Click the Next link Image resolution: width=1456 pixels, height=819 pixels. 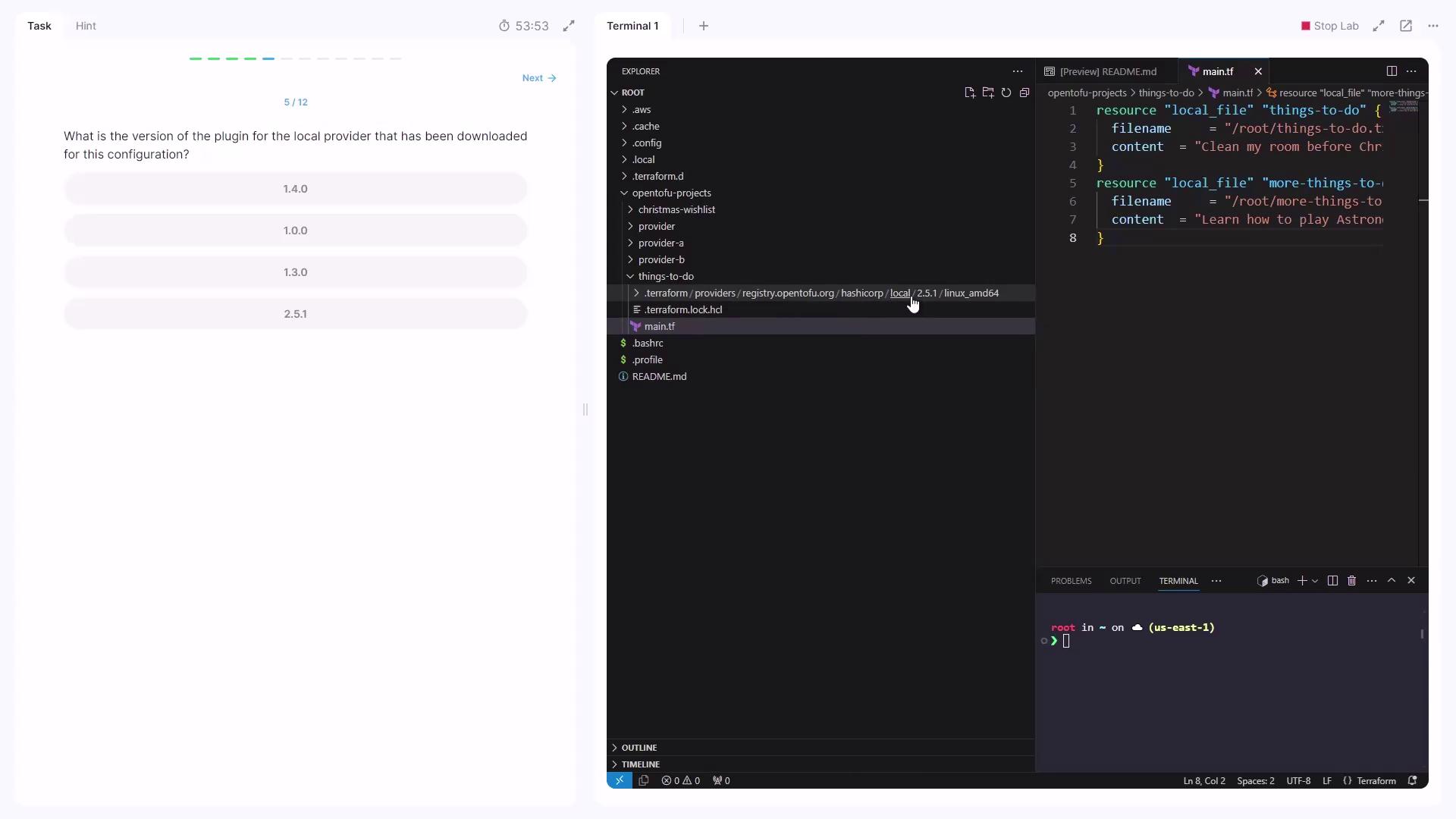538,78
